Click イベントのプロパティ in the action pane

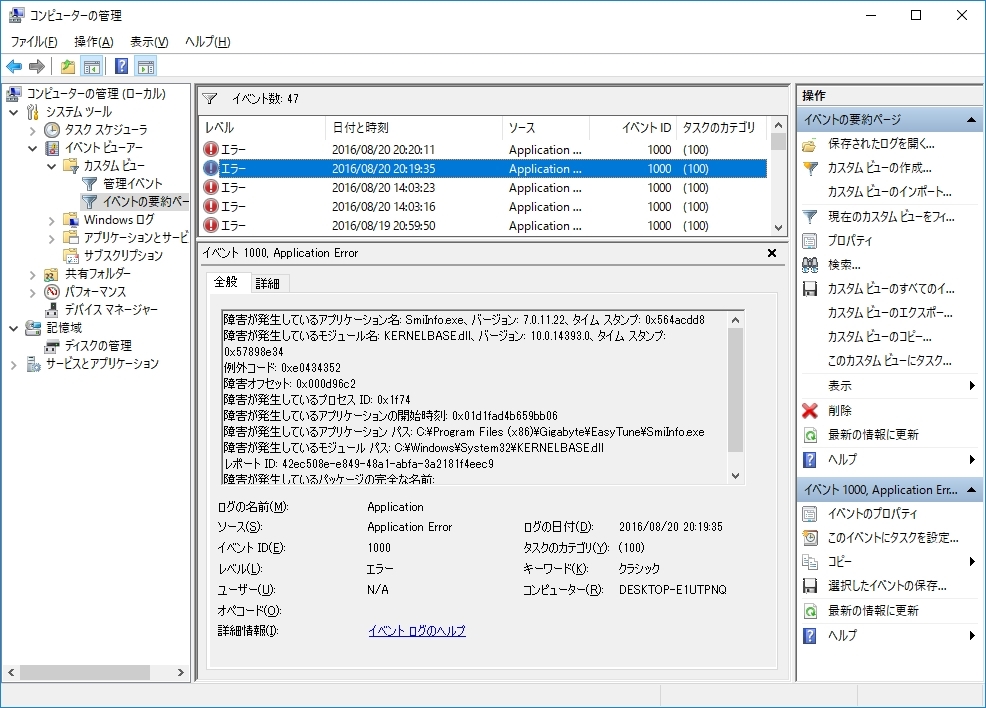point(872,514)
